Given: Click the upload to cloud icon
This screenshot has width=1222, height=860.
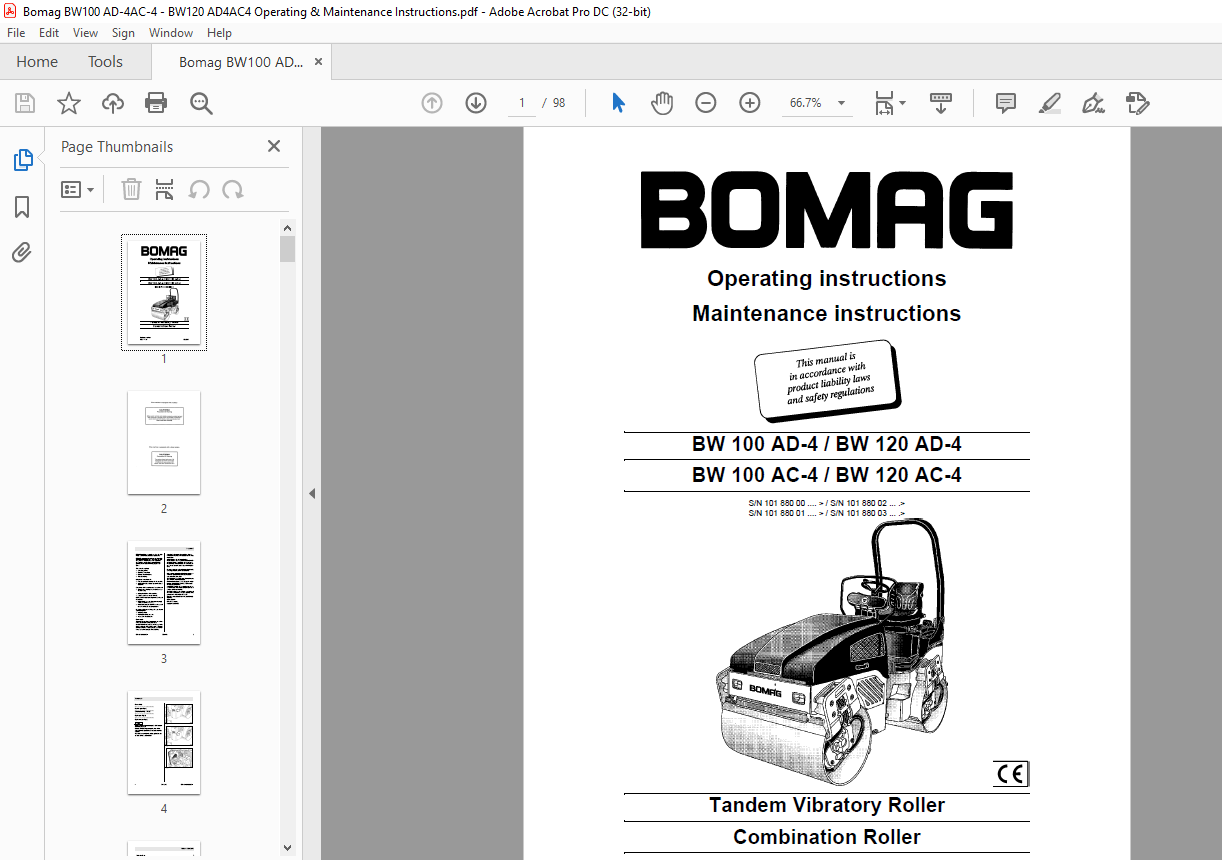Looking at the screenshot, I should (113, 103).
